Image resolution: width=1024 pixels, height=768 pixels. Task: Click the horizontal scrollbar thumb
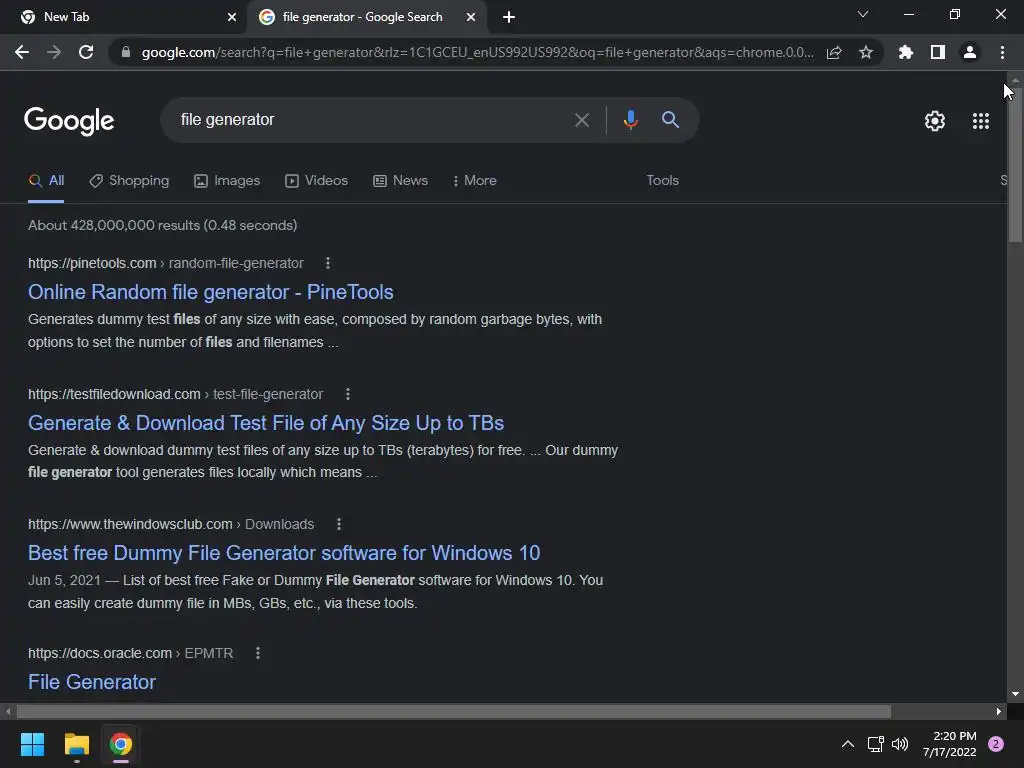454,711
